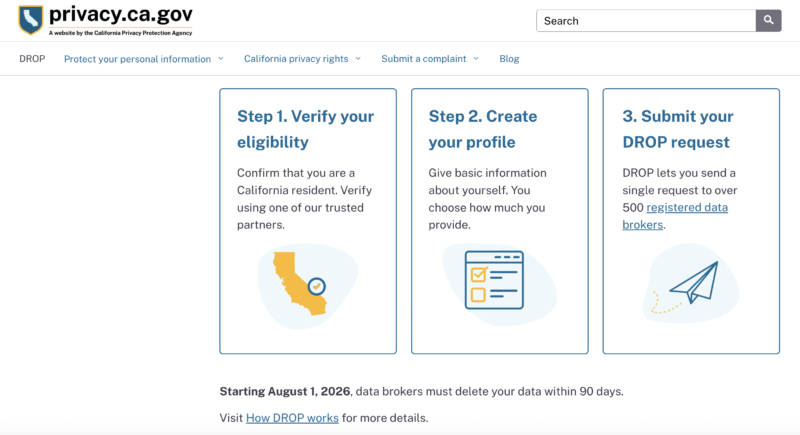Click the privacy.ca.gov site title
Image resolution: width=800 pixels, height=435 pixels.
click(120, 14)
